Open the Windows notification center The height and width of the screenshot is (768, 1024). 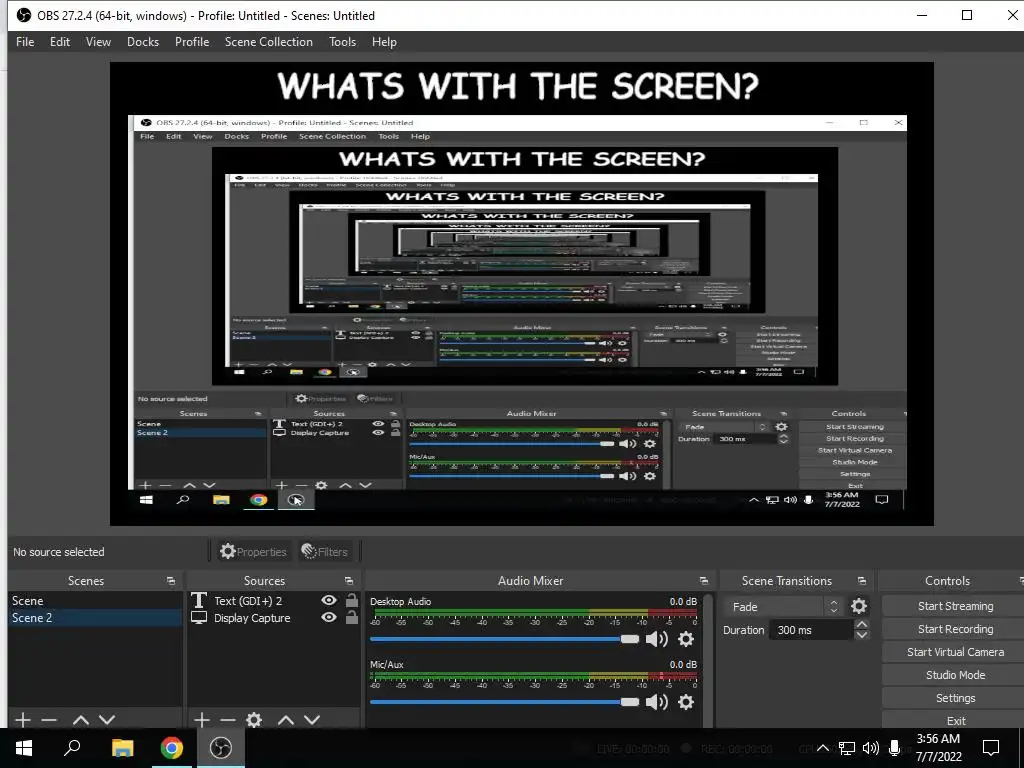coord(991,748)
